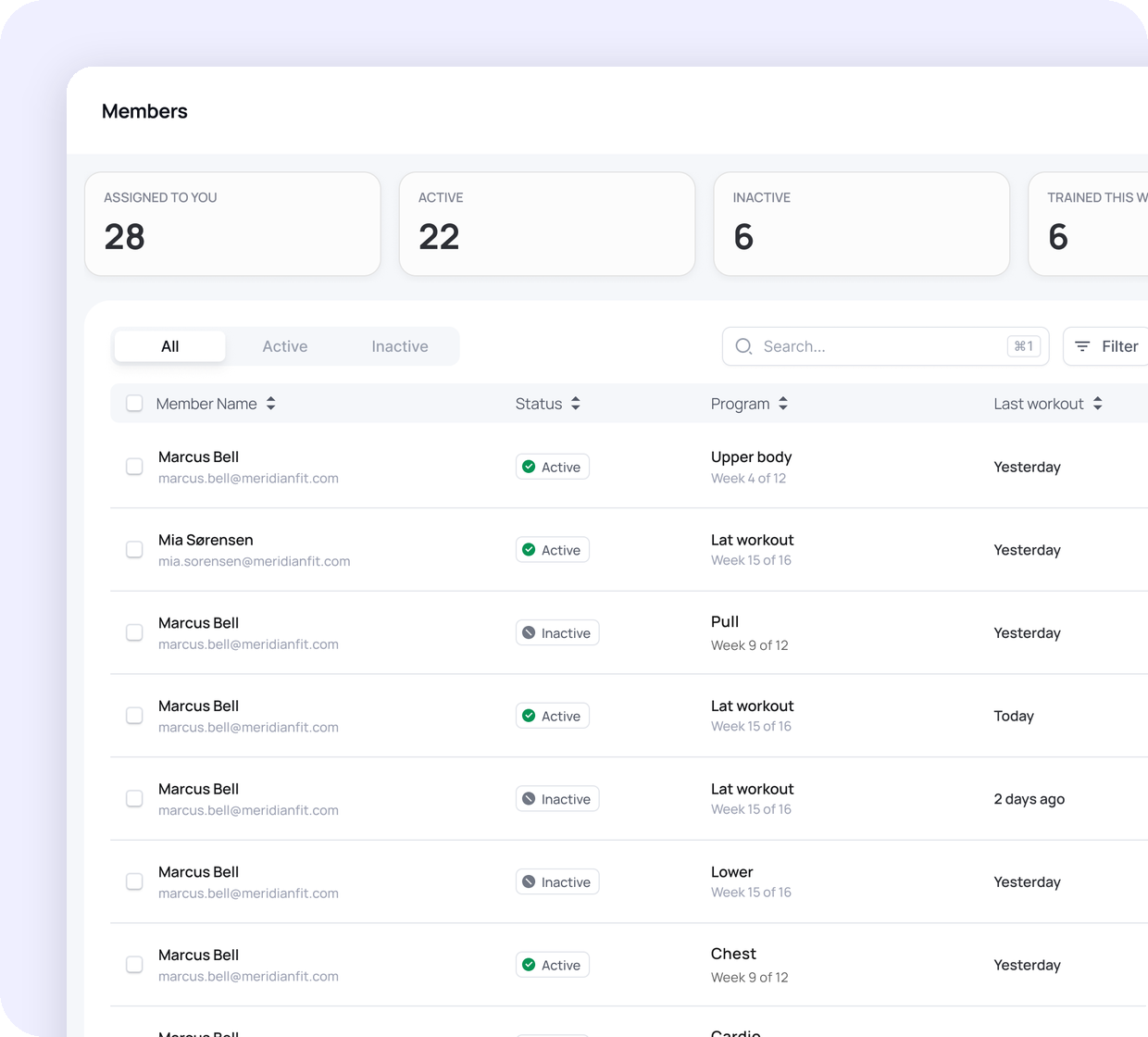Click the Chest program name
Viewport: 1148px width, 1037px height.
tap(733, 954)
